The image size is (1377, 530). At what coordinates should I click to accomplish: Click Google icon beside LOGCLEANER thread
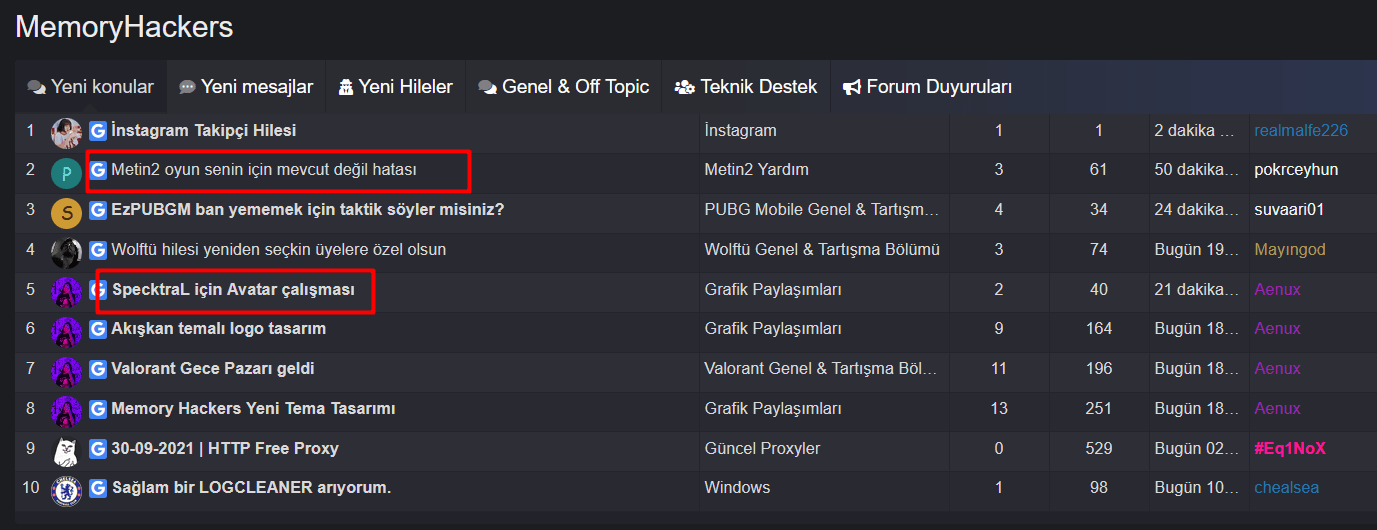click(98, 489)
